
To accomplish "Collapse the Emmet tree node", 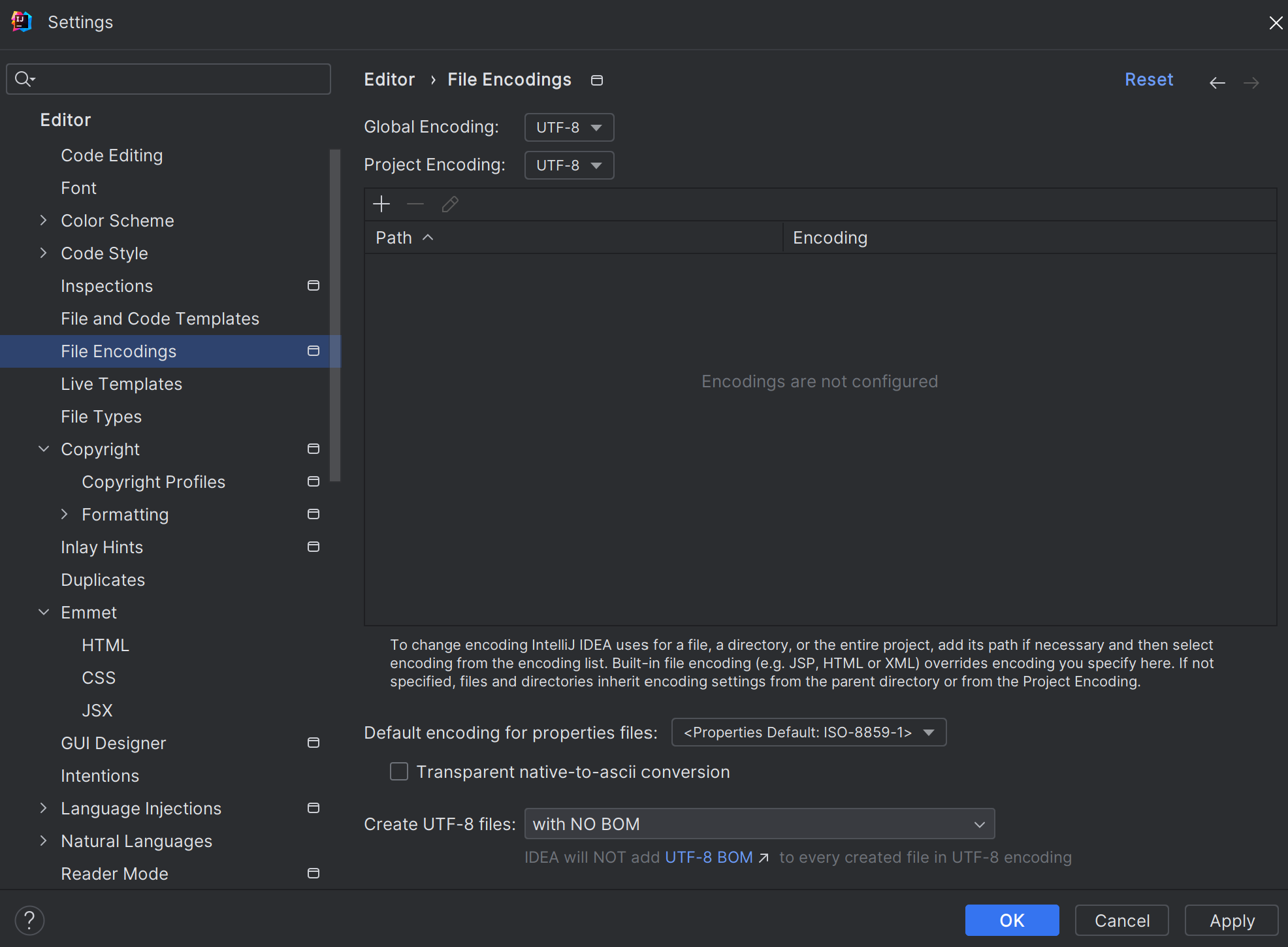I will [x=44, y=612].
